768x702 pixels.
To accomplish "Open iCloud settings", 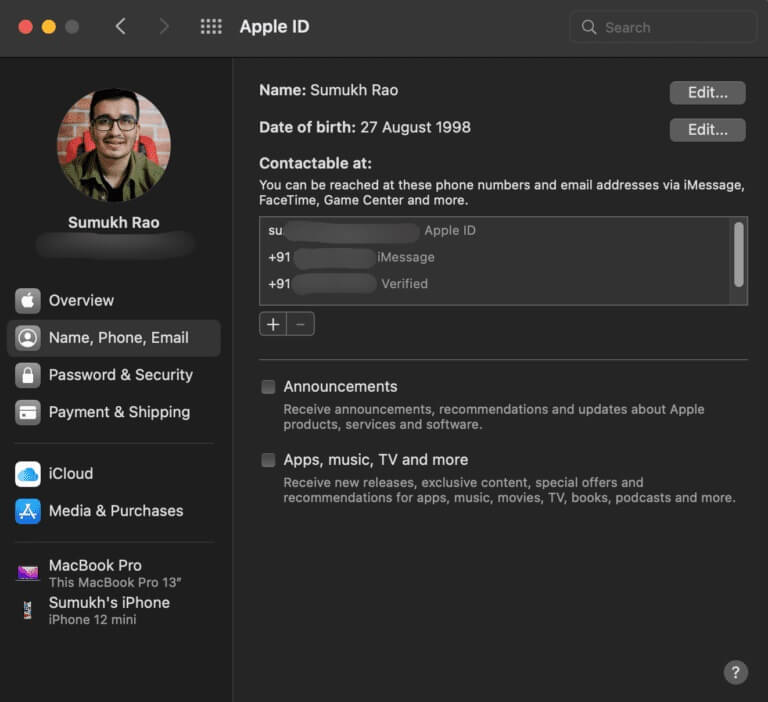I will 114,474.
